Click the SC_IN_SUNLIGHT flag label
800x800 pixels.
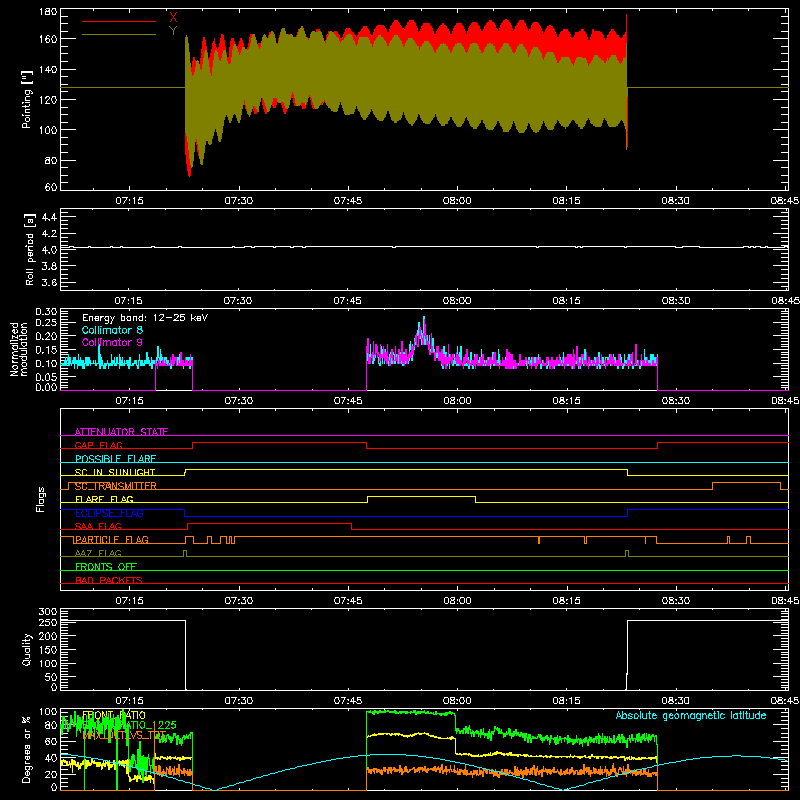click(115, 472)
